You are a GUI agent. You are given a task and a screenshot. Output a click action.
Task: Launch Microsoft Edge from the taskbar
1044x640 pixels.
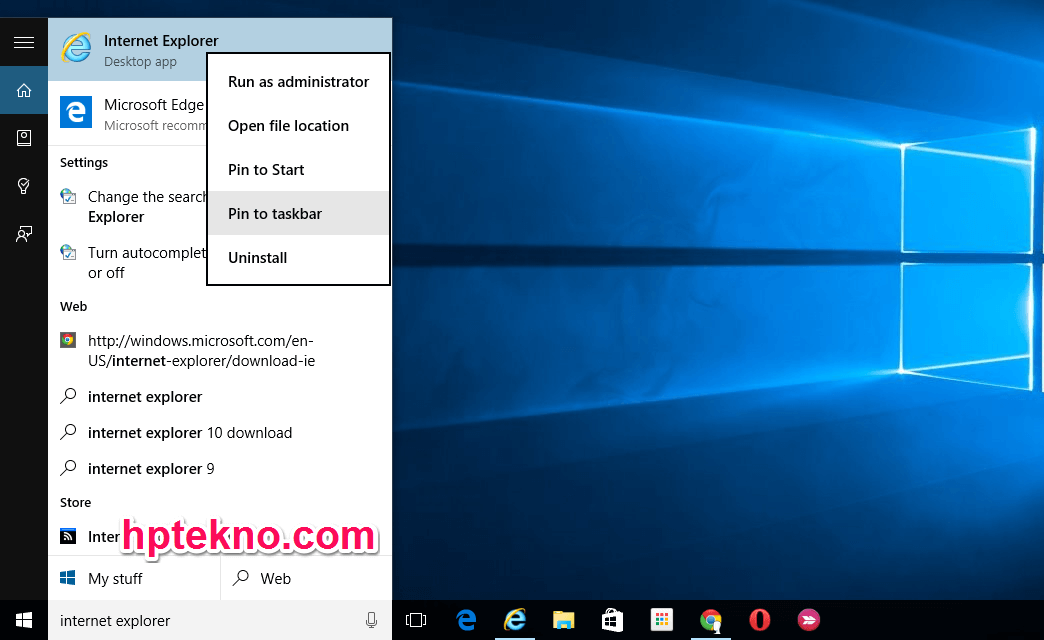[466, 621]
